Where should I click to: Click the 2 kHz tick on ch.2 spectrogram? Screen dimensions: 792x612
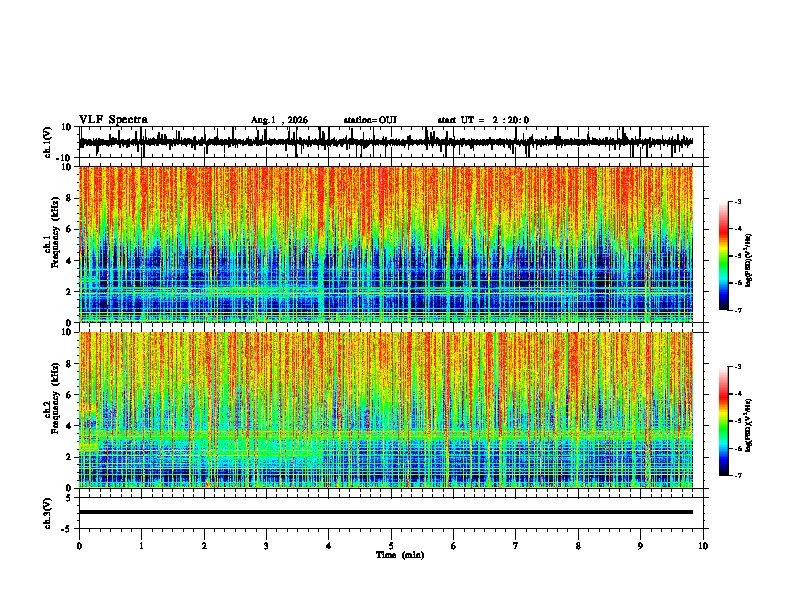[69, 457]
